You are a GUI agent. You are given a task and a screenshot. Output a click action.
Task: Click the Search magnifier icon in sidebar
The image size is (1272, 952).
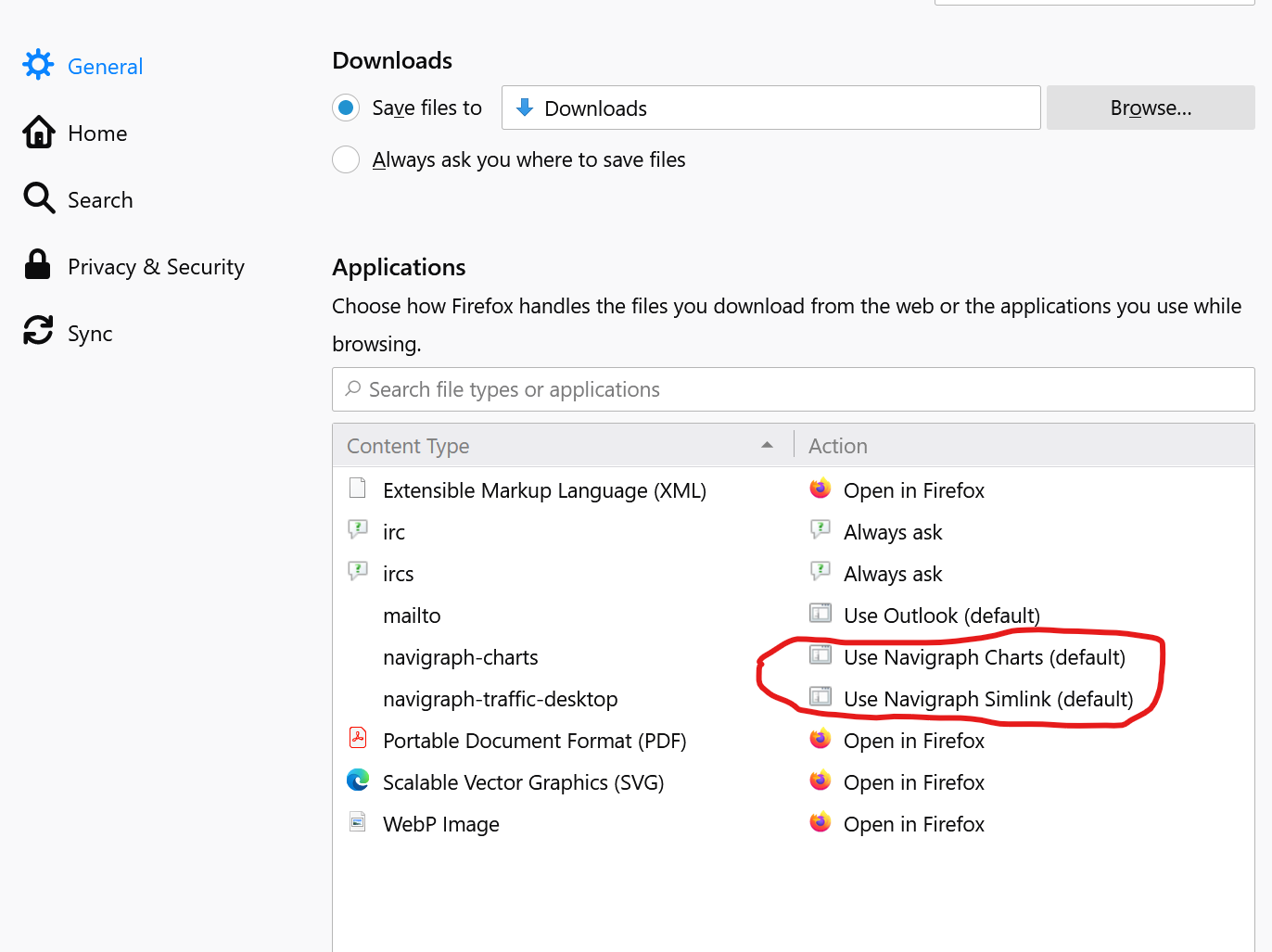point(39,198)
